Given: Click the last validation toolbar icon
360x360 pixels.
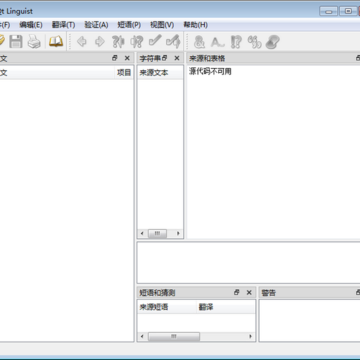Looking at the screenshot, I should point(272,42).
